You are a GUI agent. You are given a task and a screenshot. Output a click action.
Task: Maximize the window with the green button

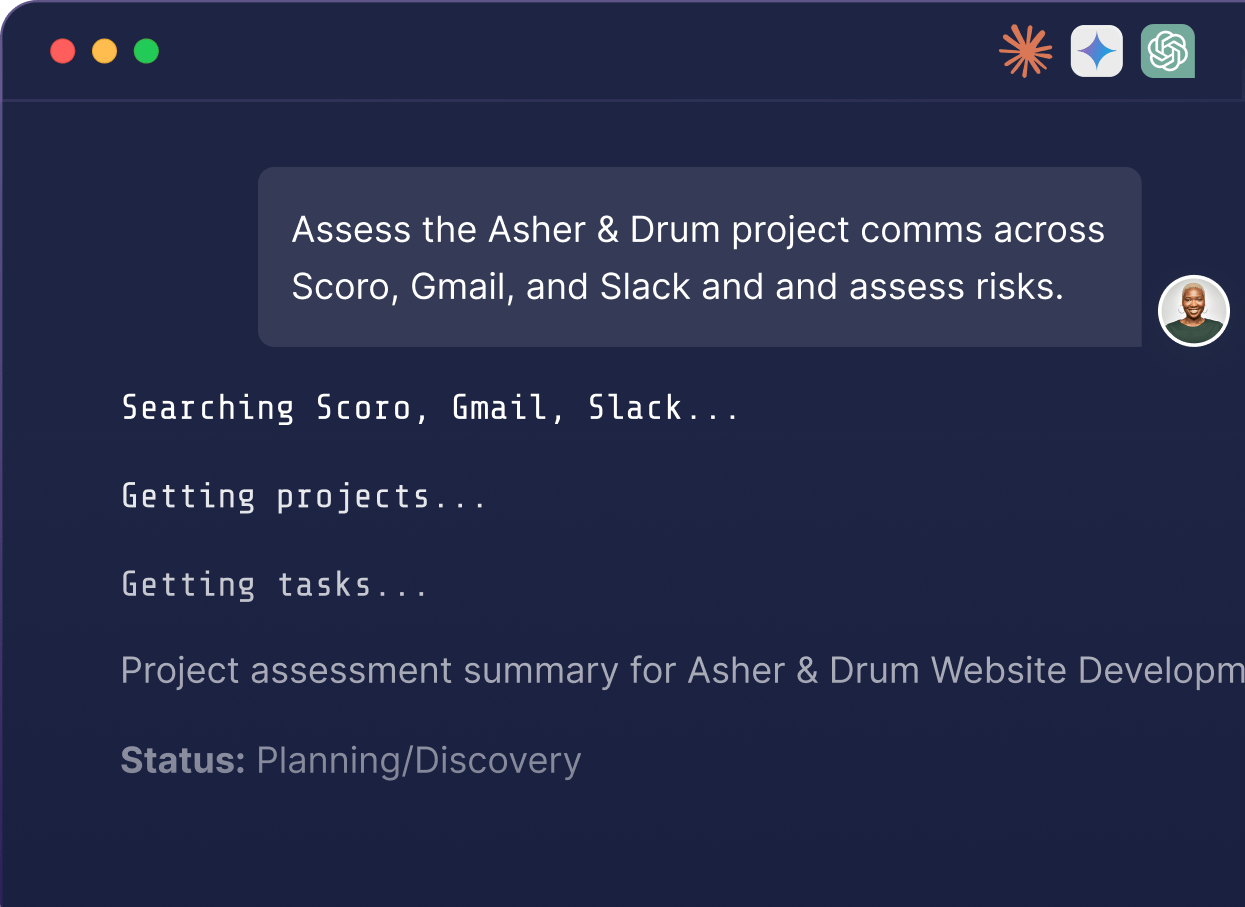point(147,51)
